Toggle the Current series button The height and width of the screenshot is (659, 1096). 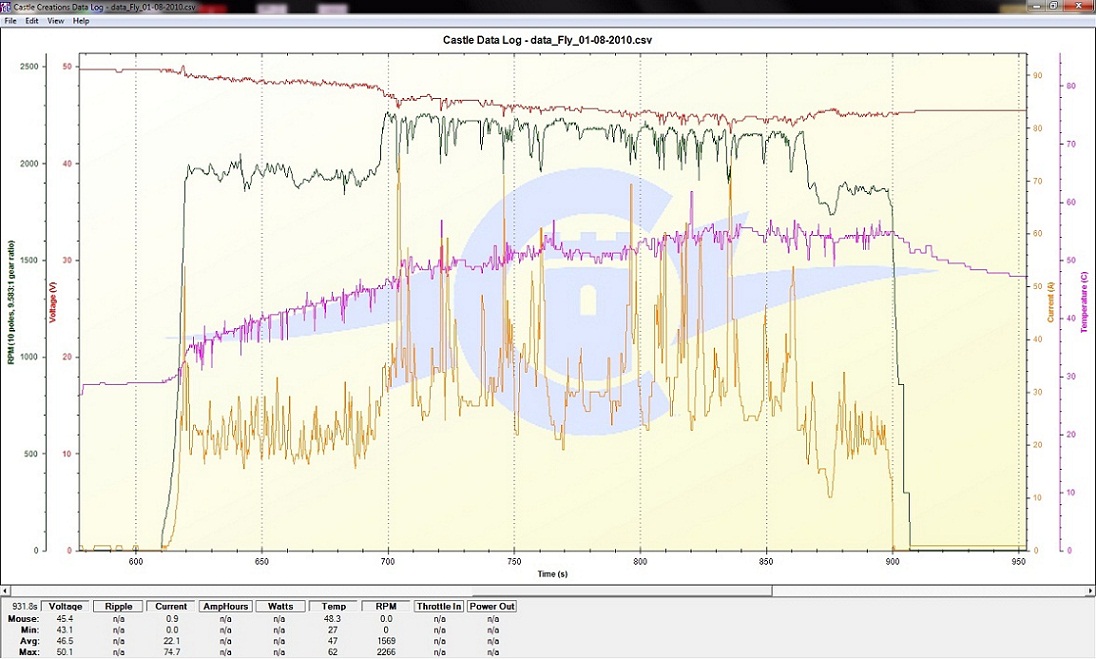point(171,606)
